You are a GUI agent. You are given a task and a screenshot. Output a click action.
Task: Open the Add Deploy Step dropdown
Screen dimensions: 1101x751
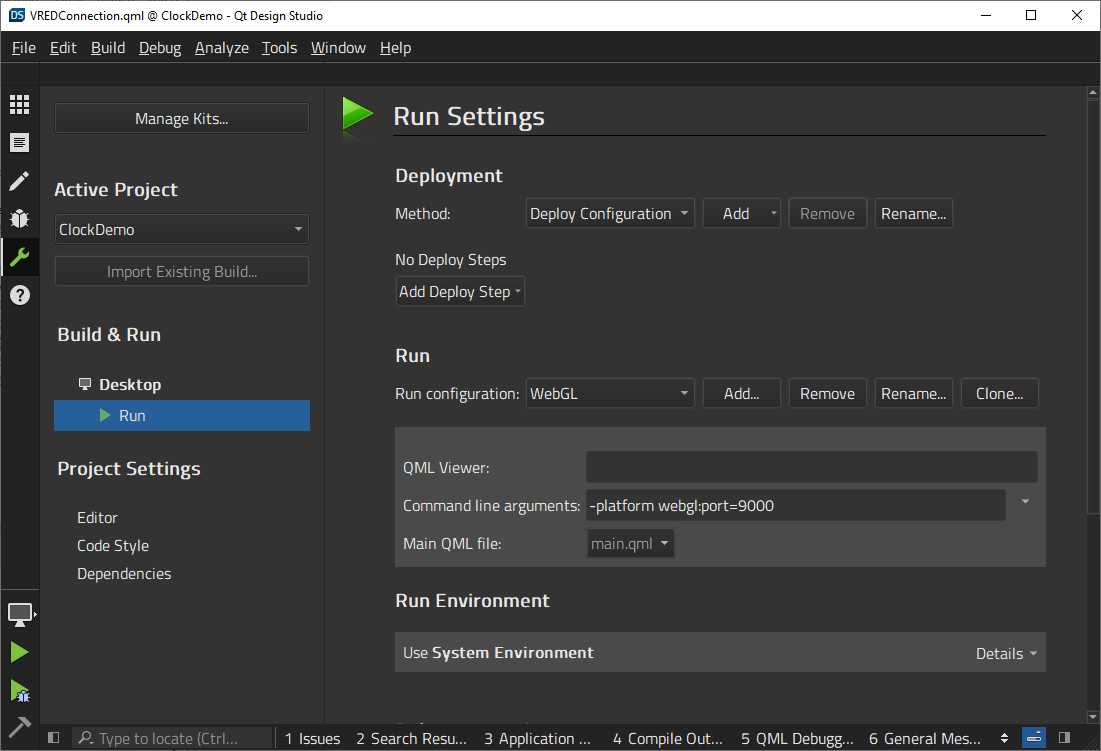coord(460,291)
